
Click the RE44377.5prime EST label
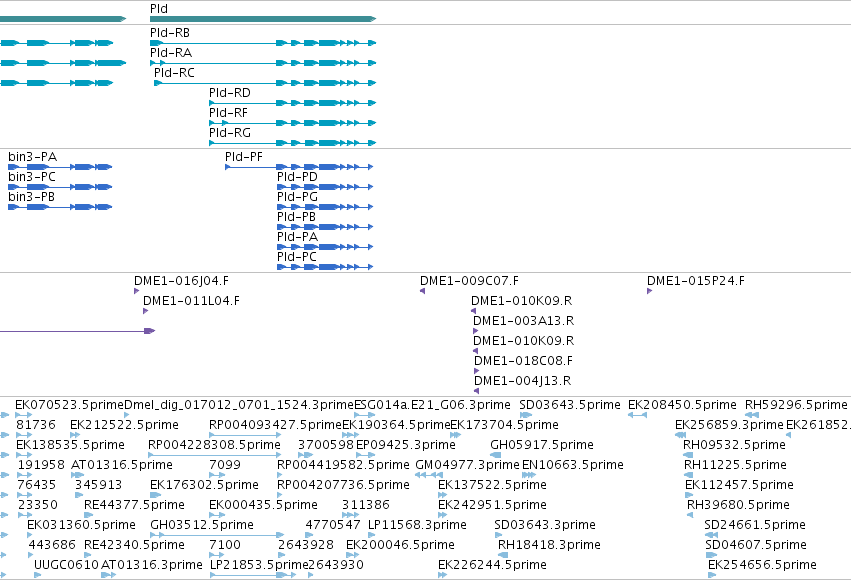click(x=135, y=506)
